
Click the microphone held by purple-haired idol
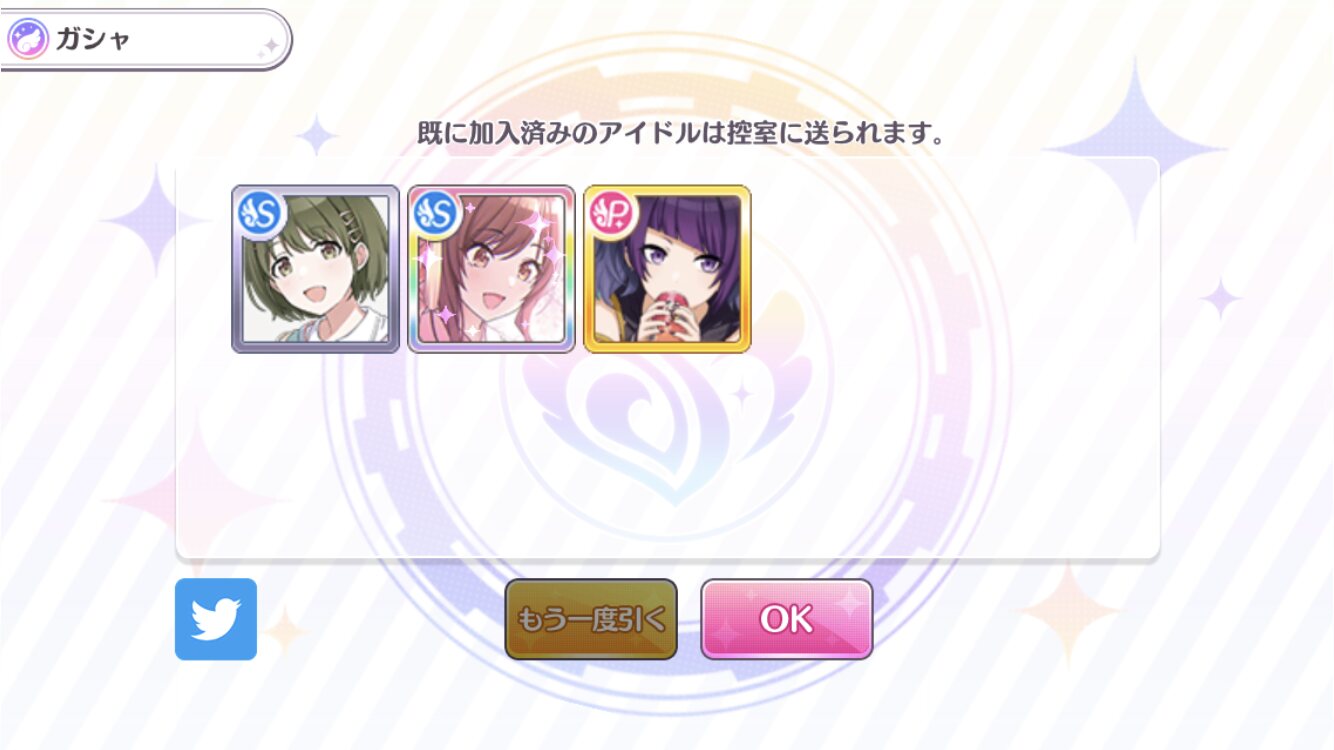coord(668,303)
